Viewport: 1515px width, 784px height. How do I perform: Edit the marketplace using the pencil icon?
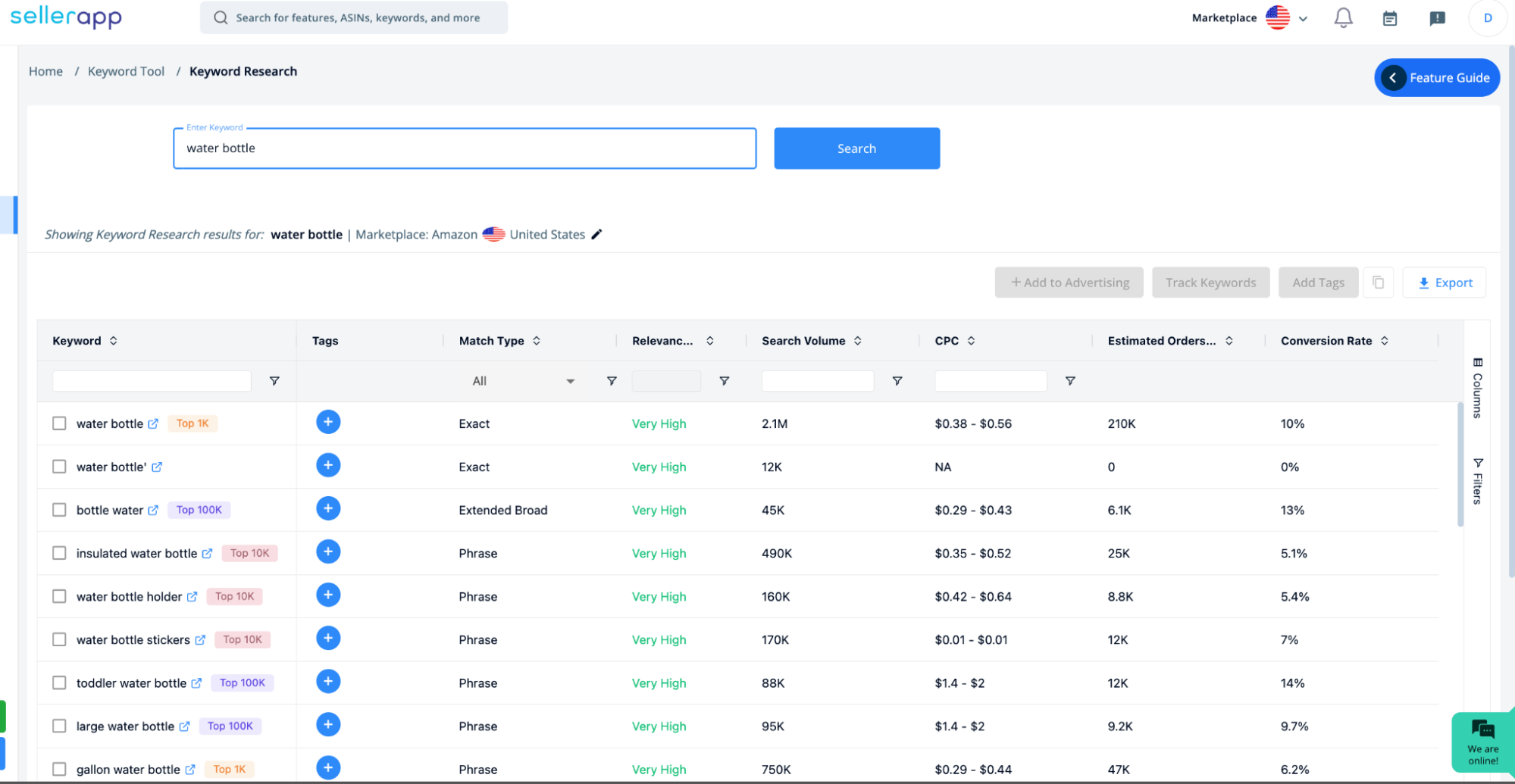click(596, 234)
